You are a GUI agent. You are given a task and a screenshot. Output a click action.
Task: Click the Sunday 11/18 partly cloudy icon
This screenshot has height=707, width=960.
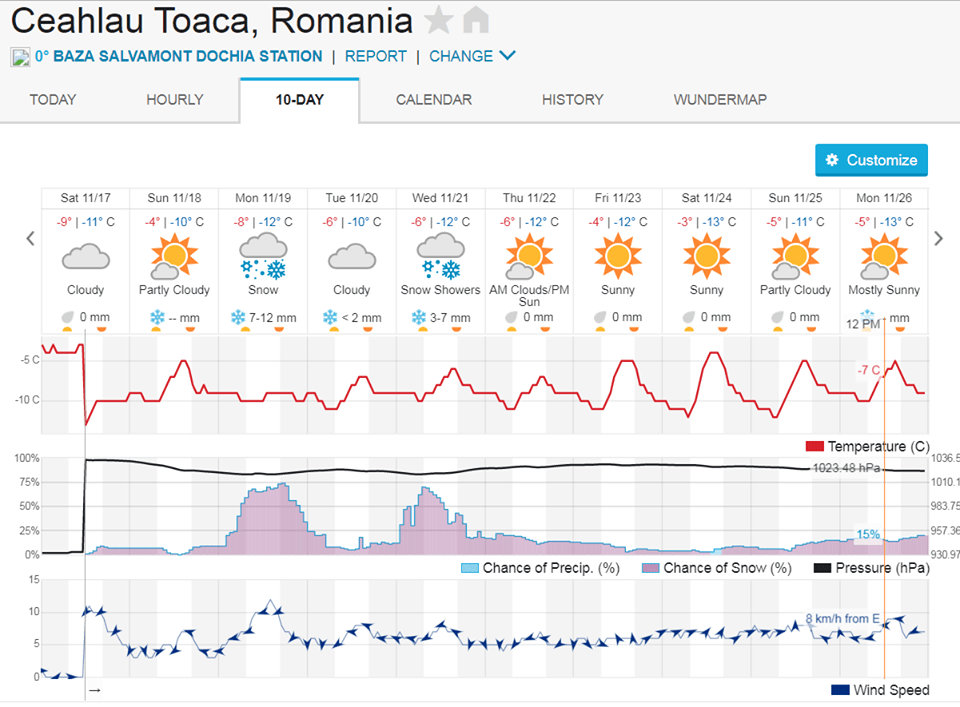(x=175, y=256)
